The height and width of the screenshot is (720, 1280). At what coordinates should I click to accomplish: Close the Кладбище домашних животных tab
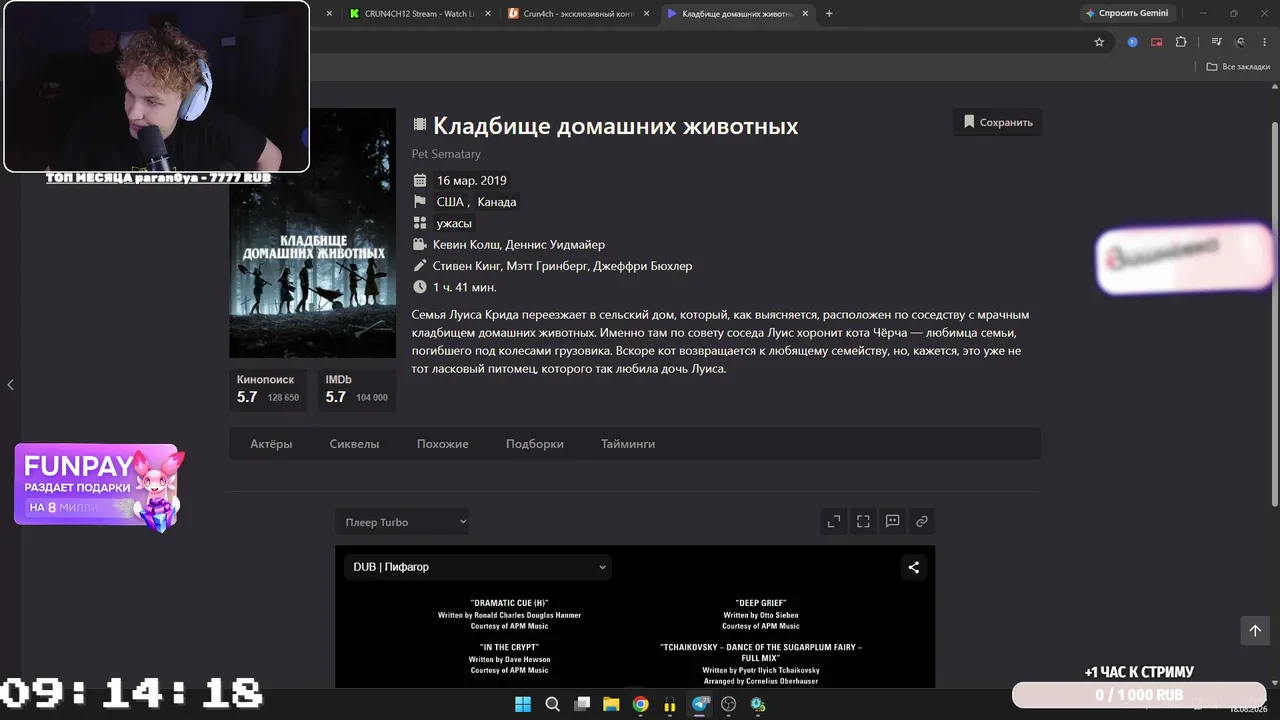(x=805, y=14)
